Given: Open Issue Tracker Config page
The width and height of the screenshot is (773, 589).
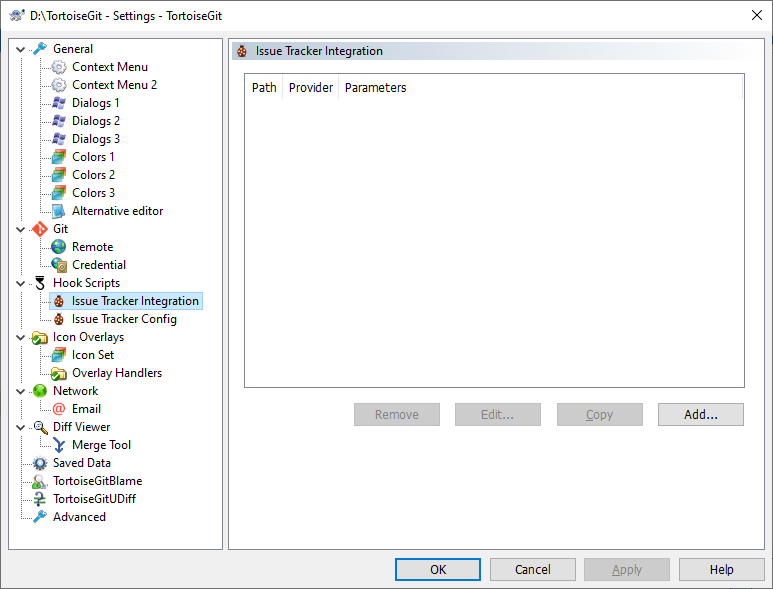Looking at the screenshot, I should click(124, 319).
